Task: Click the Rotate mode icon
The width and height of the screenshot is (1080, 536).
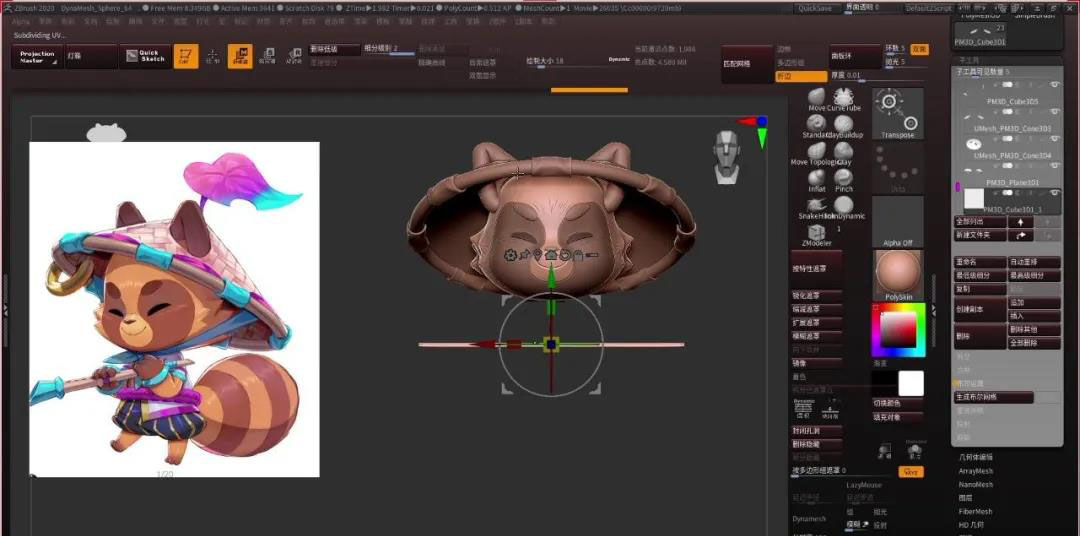Action: [294, 56]
